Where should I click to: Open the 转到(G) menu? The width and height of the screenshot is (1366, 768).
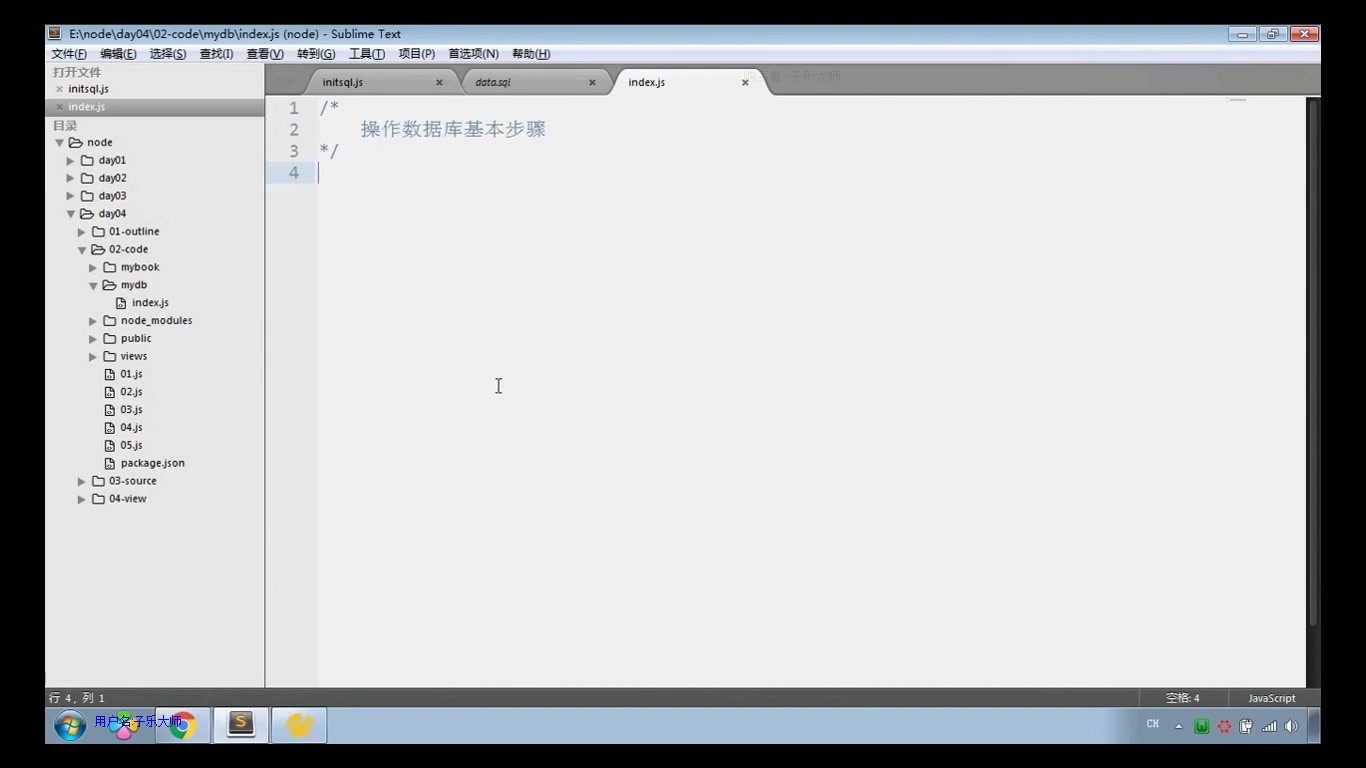316,54
